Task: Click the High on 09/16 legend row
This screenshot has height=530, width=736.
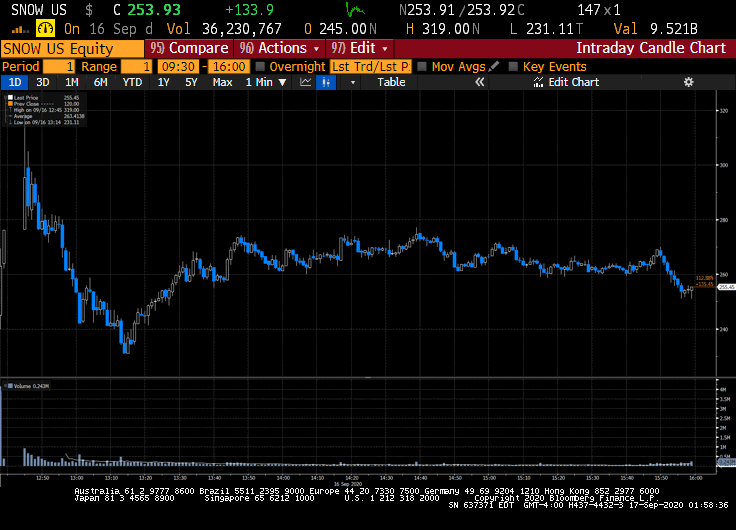Action: 46,110
